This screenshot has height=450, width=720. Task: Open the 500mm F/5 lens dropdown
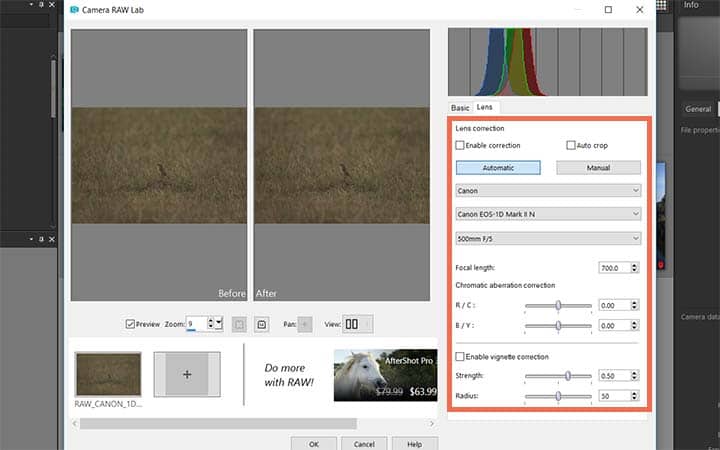(548, 238)
